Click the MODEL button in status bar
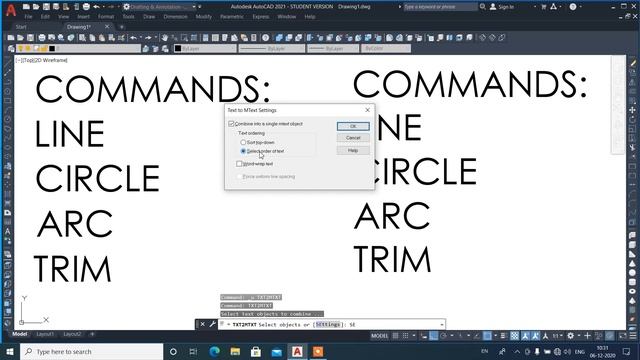This screenshot has width=640, height=360. point(379,336)
